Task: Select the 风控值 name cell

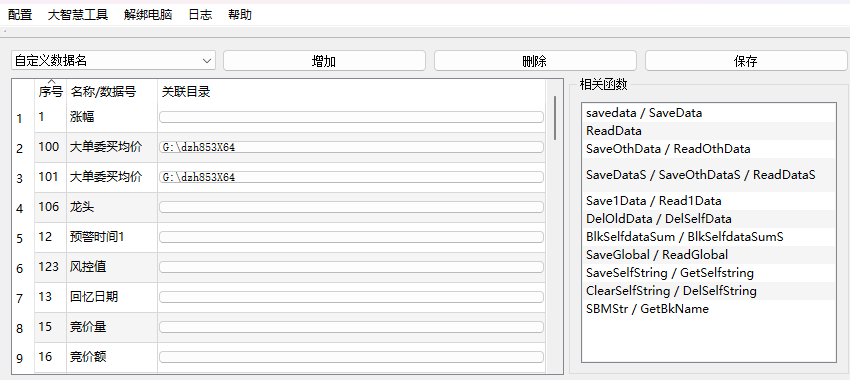Action: [x=112, y=267]
